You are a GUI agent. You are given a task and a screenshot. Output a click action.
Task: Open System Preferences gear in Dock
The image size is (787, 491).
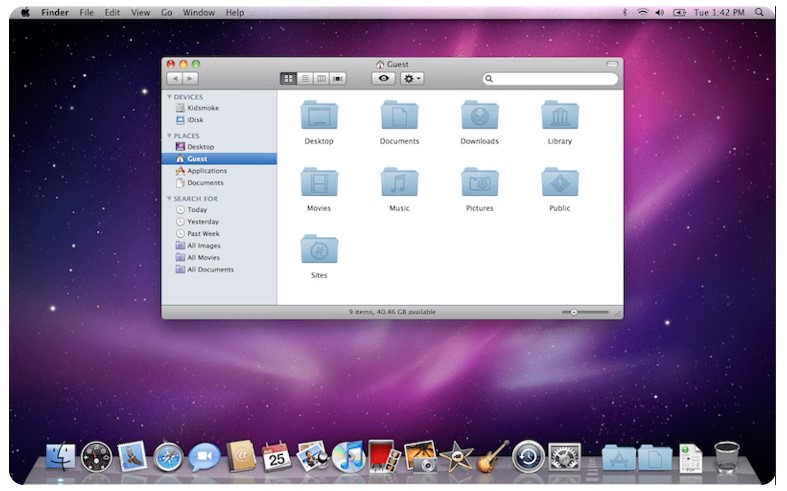(x=564, y=457)
